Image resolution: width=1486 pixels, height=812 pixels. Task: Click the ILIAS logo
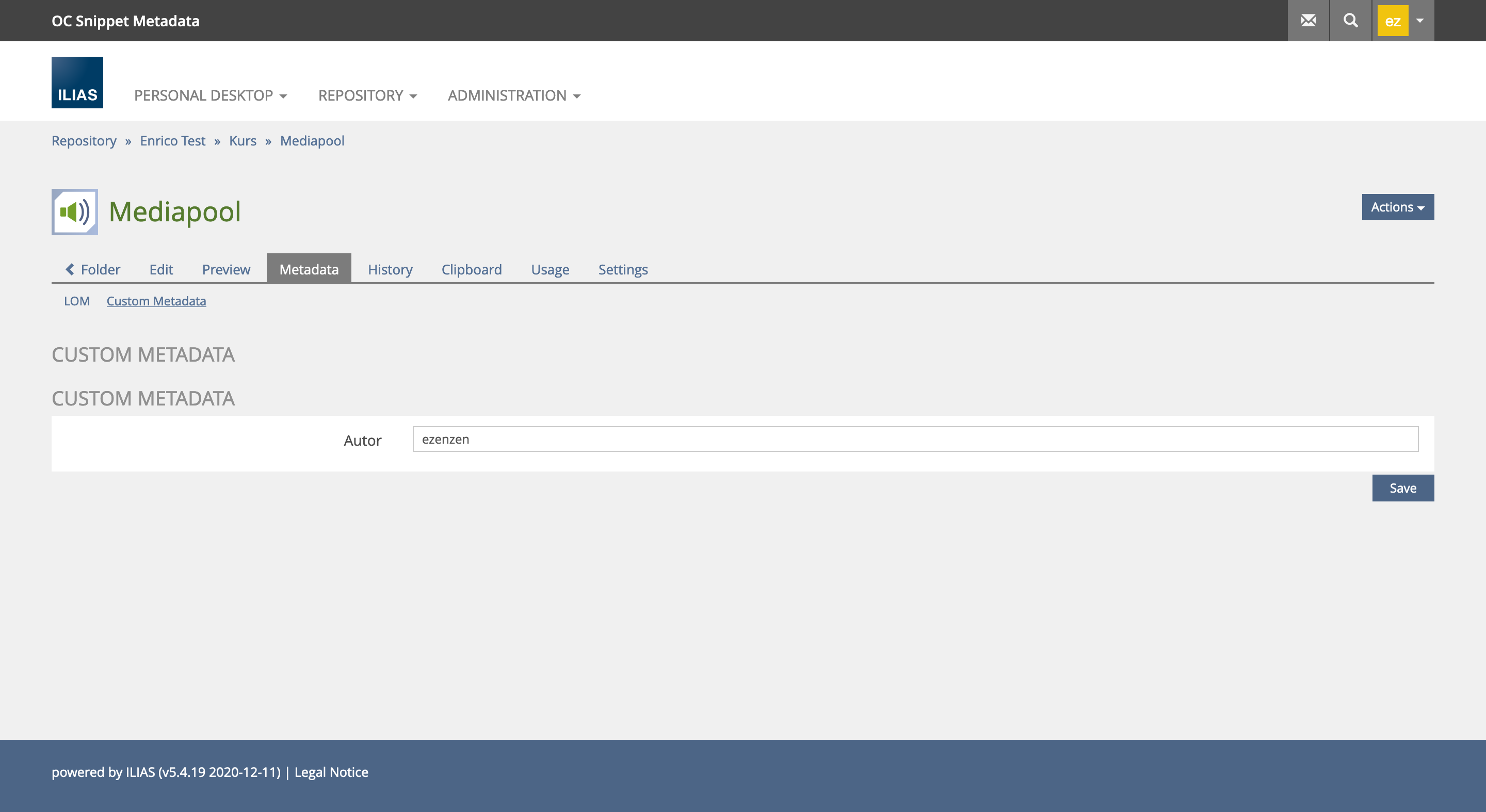coord(77,83)
